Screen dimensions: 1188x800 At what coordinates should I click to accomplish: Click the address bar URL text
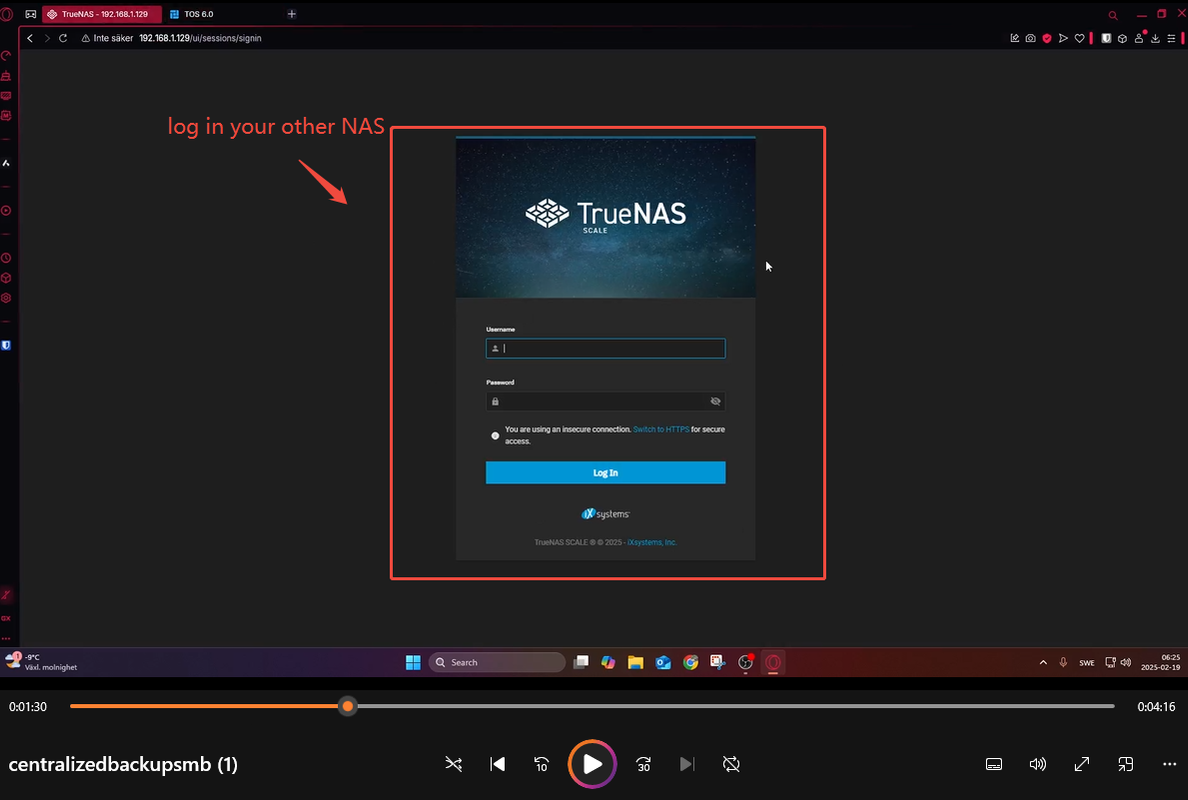[200, 38]
